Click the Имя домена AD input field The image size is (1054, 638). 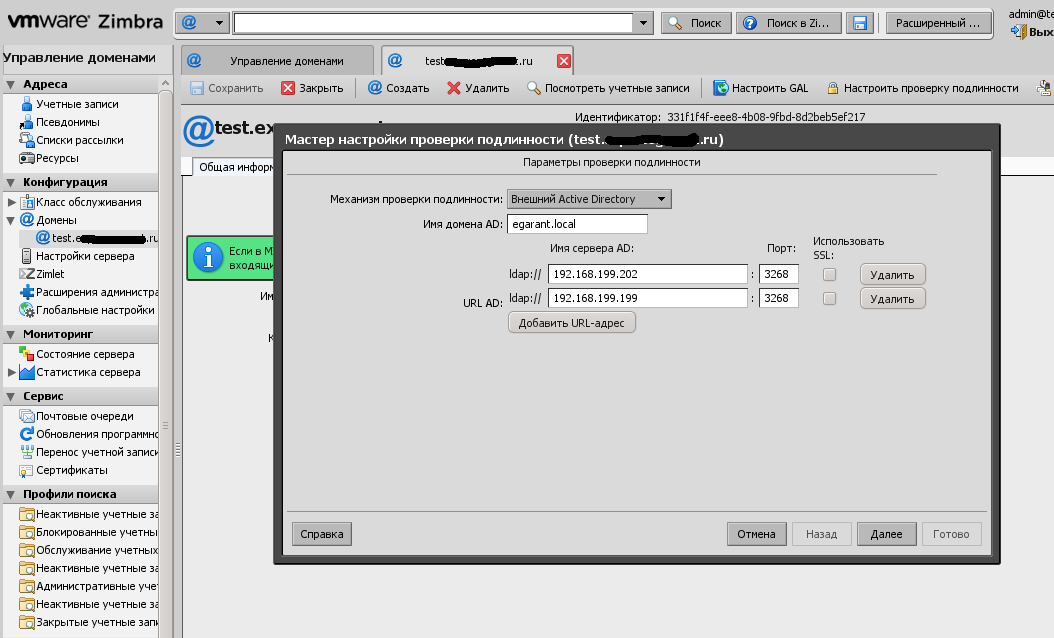pyautogui.click(x=577, y=224)
